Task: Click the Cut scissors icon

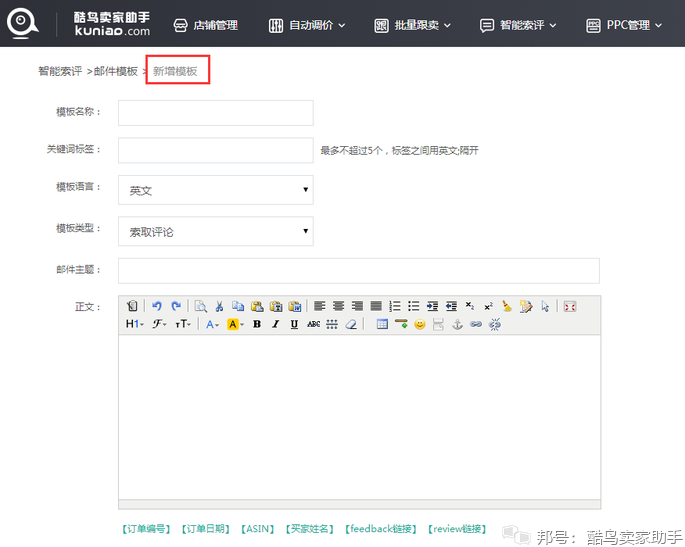Action: [x=219, y=306]
